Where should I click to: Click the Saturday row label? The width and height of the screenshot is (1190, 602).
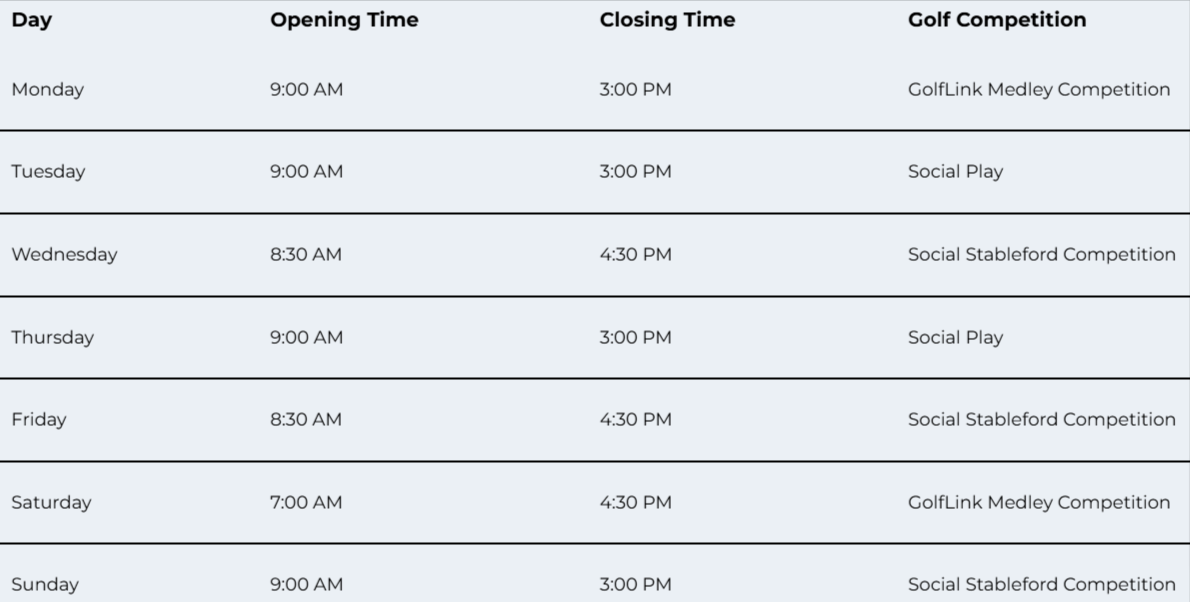pyautogui.click(x=51, y=502)
